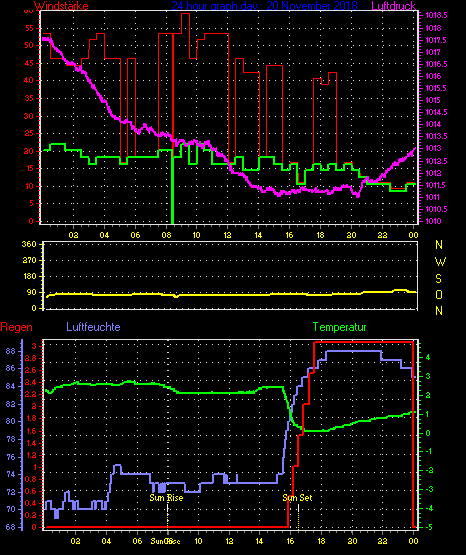Click the 360 wind direction axis value

point(29,244)
